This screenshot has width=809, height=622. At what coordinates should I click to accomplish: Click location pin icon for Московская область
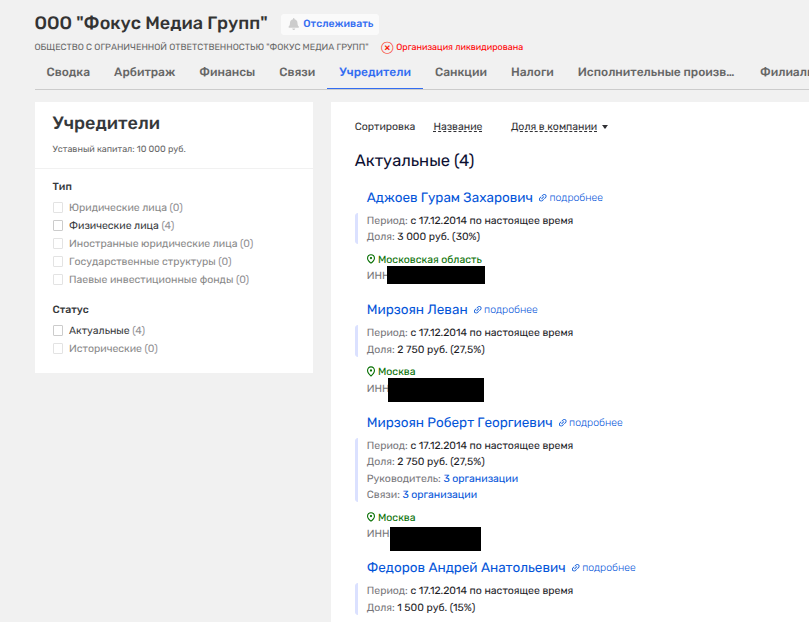371,259
